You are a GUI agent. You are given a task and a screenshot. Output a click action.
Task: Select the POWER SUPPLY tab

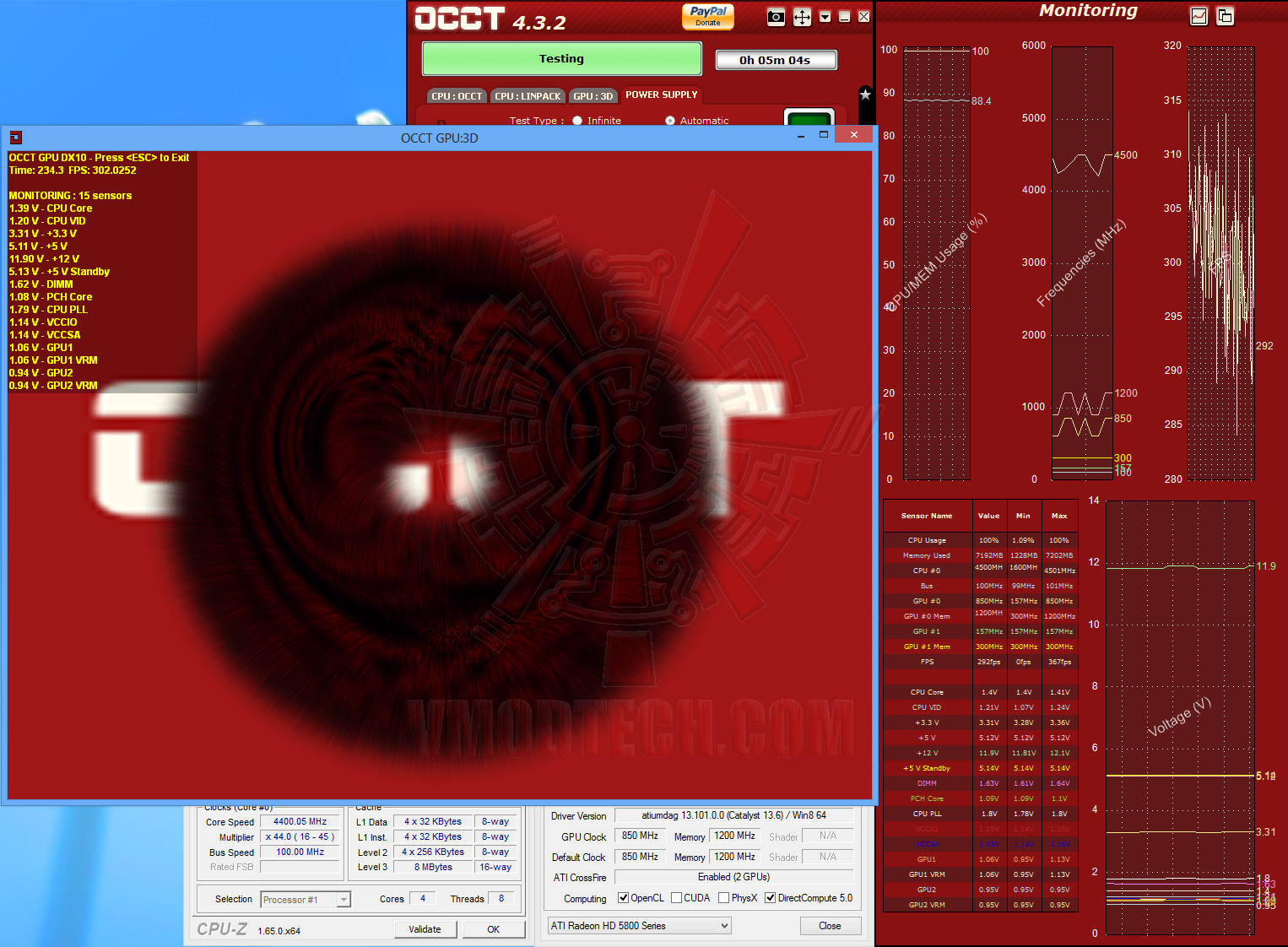pyautogui.click(x=662, y=95)
